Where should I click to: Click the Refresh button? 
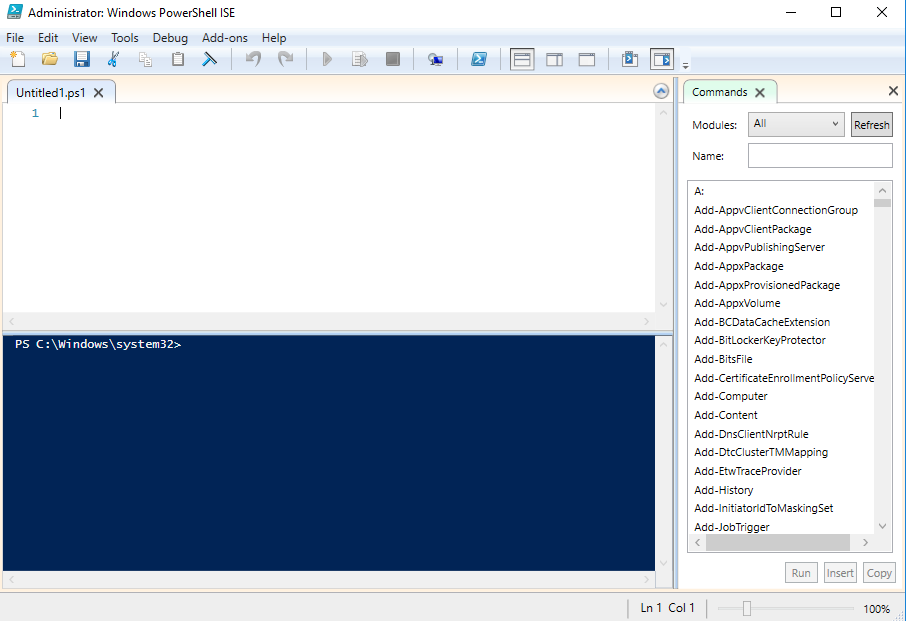[x=871, y=125]
